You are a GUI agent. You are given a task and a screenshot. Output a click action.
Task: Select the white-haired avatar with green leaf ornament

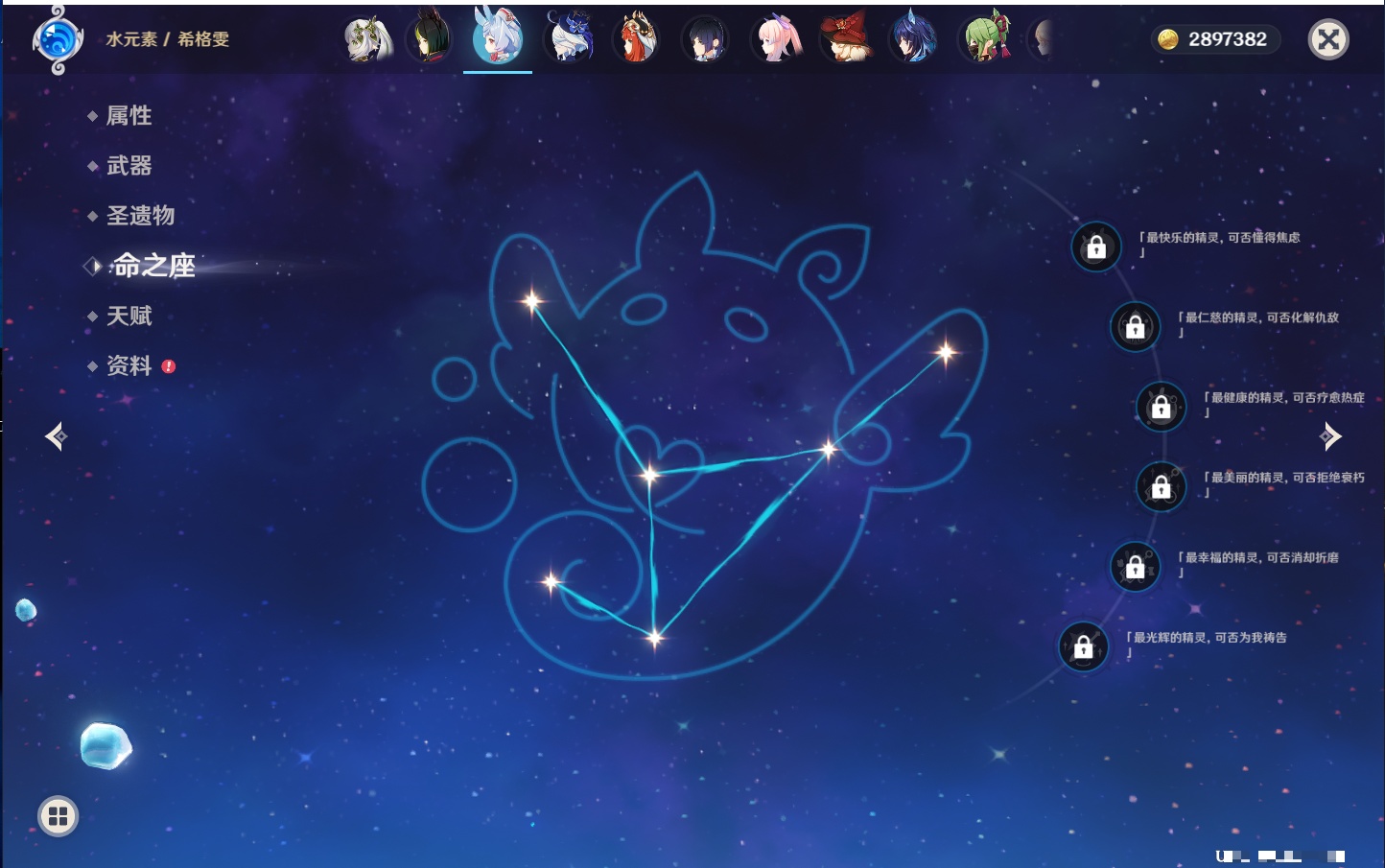[368, 39]
